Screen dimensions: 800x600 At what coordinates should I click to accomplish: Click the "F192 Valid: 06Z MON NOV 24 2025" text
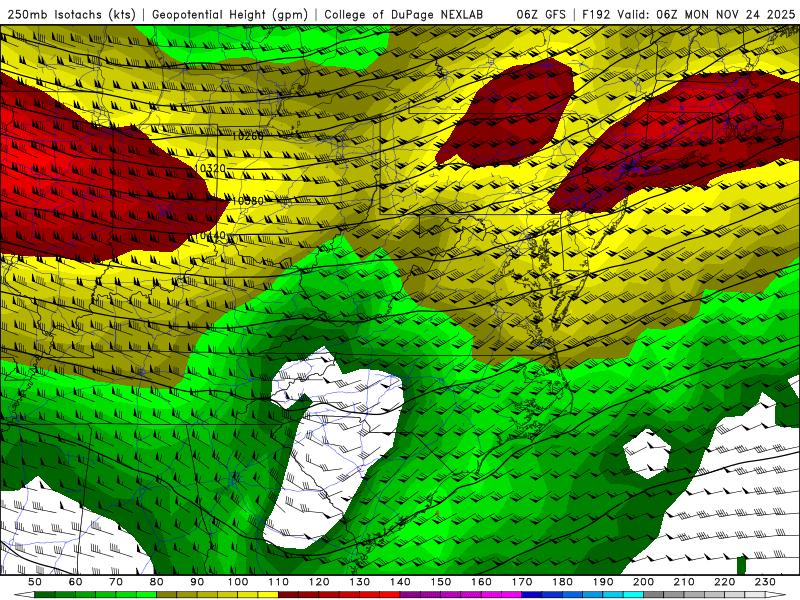(688, 14)
